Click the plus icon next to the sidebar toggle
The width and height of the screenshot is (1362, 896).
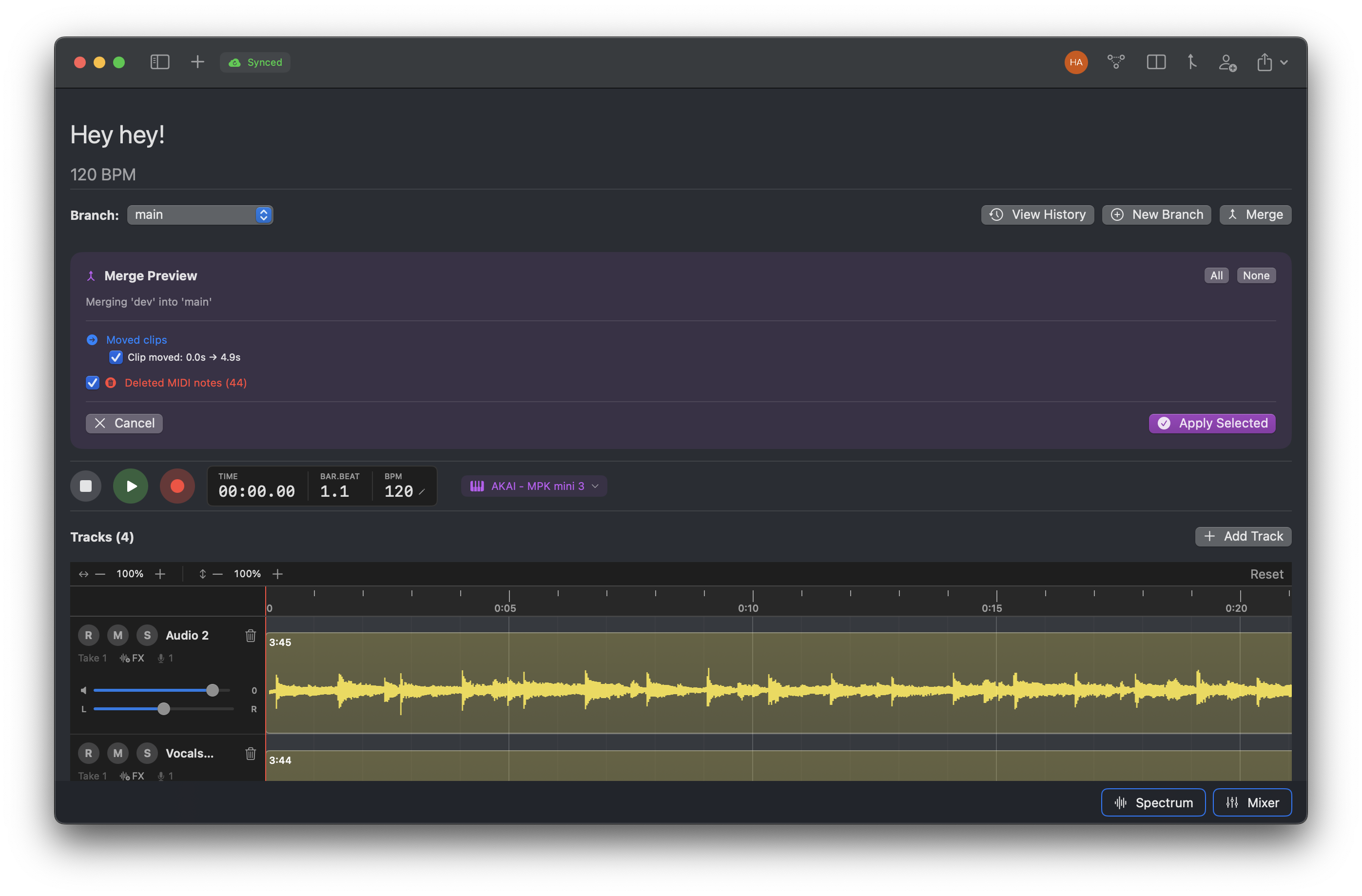coord(197,62)
